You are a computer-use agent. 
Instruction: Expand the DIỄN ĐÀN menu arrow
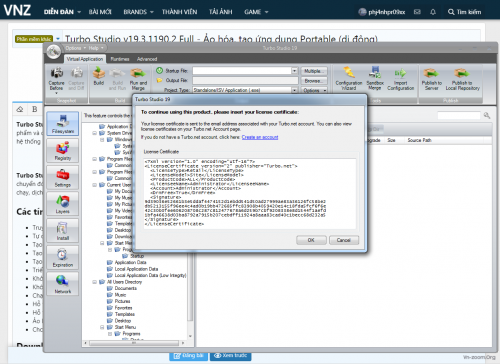tap(79, 12)
